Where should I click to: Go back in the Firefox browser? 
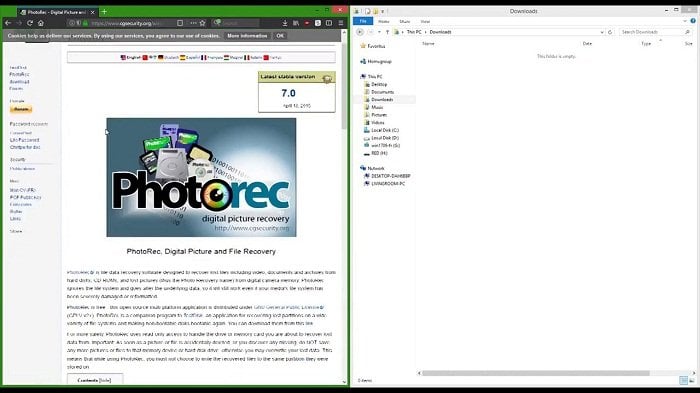click(x=8, y=23)
